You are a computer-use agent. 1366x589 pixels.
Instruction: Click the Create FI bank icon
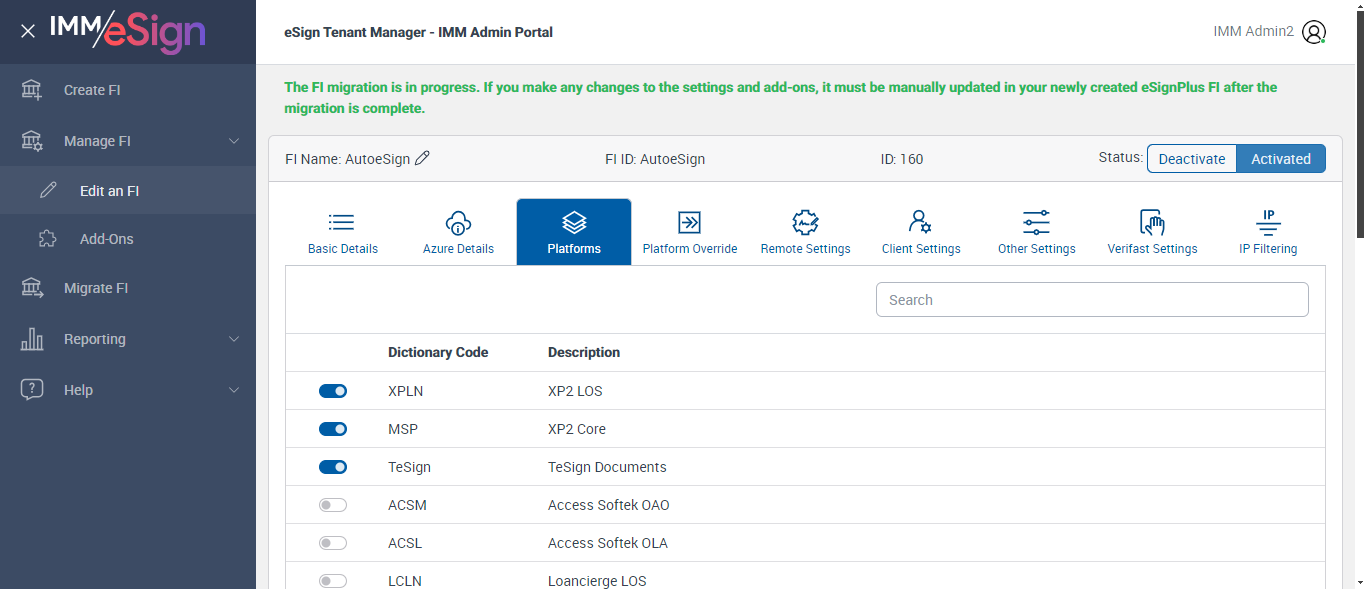click(32, 90)
